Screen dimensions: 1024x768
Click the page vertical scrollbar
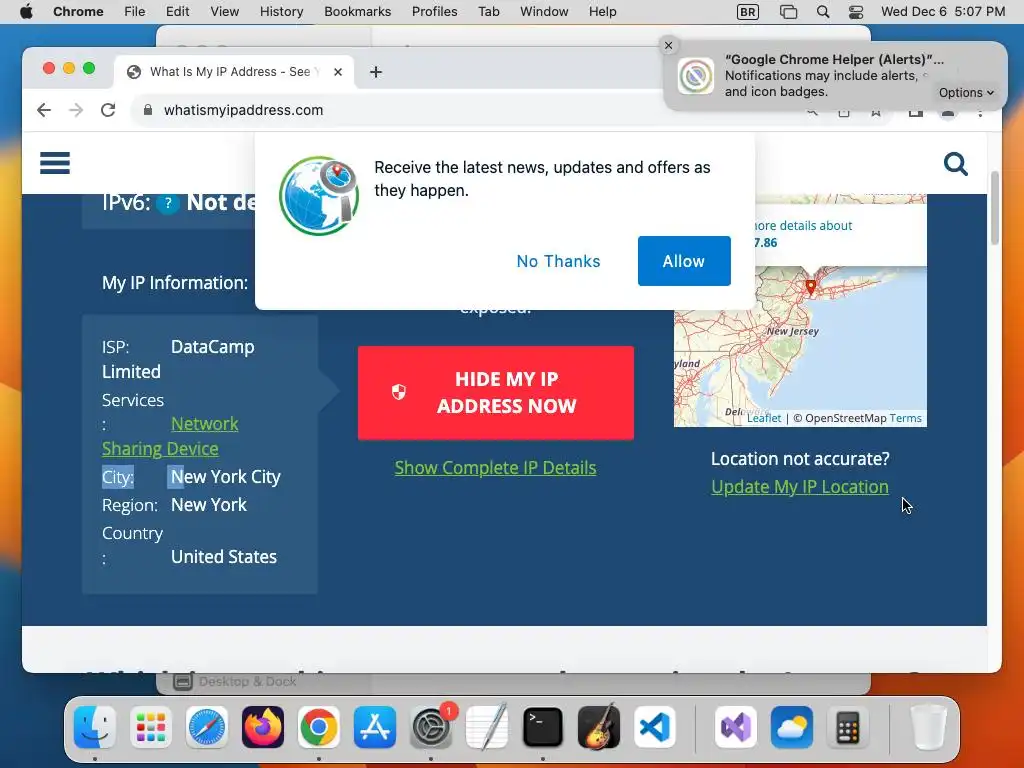point(995,208)
